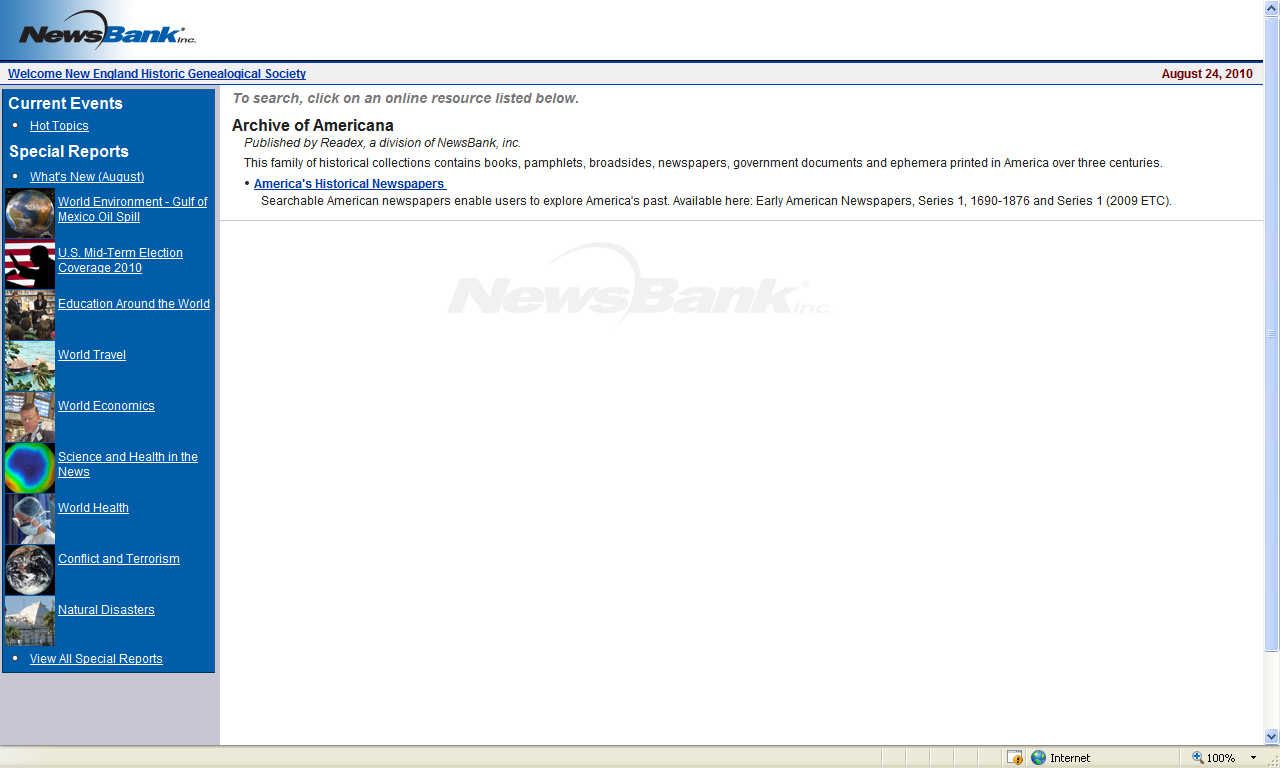
Task: Open the World Economics link
Action: point(106,406)
